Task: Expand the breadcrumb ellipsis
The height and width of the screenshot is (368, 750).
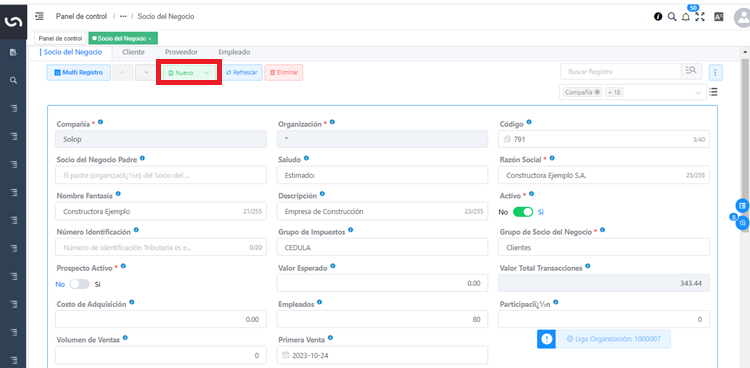Action: tap(123, 17)
